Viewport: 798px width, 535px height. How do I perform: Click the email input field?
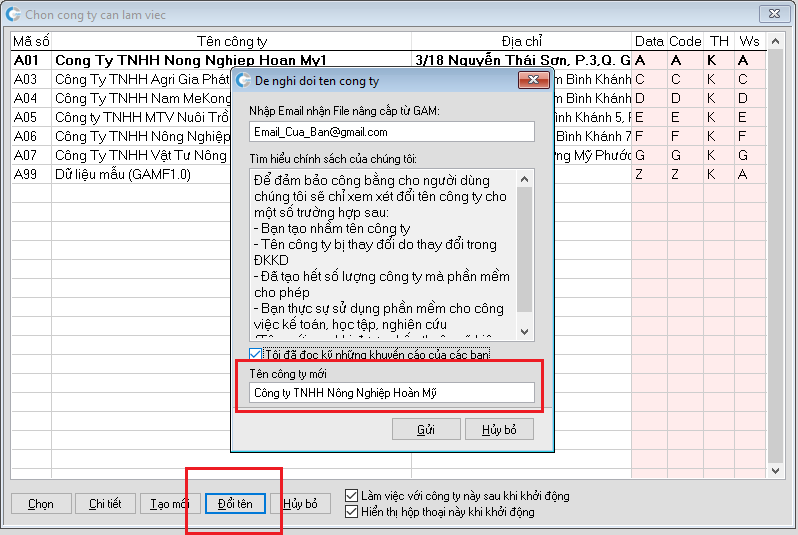(x=391, y=131)
